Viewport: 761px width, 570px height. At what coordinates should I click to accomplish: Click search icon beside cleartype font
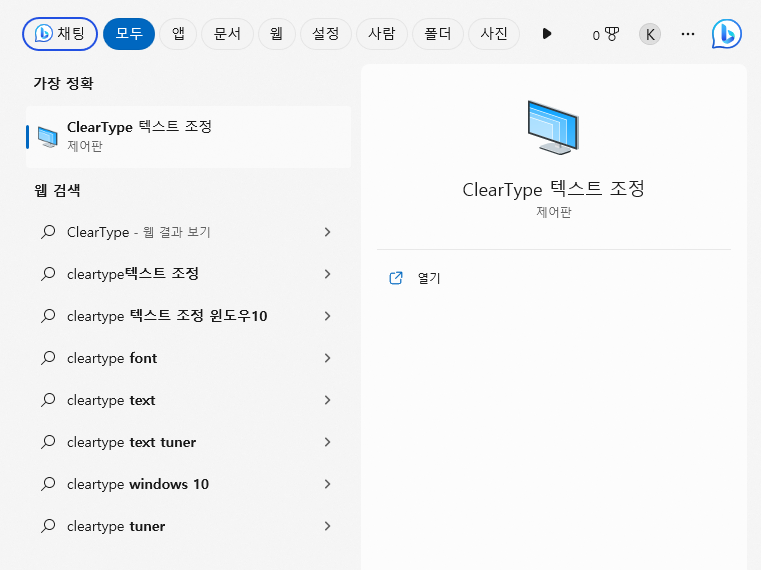point(48,358)
